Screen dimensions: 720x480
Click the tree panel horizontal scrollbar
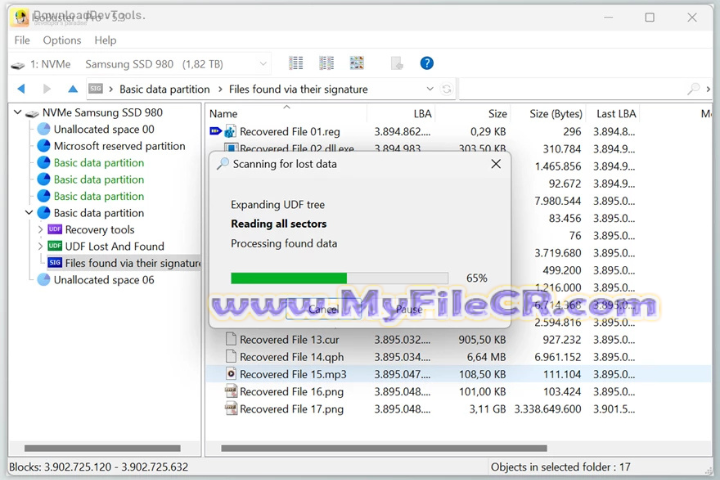pos(102,448)
